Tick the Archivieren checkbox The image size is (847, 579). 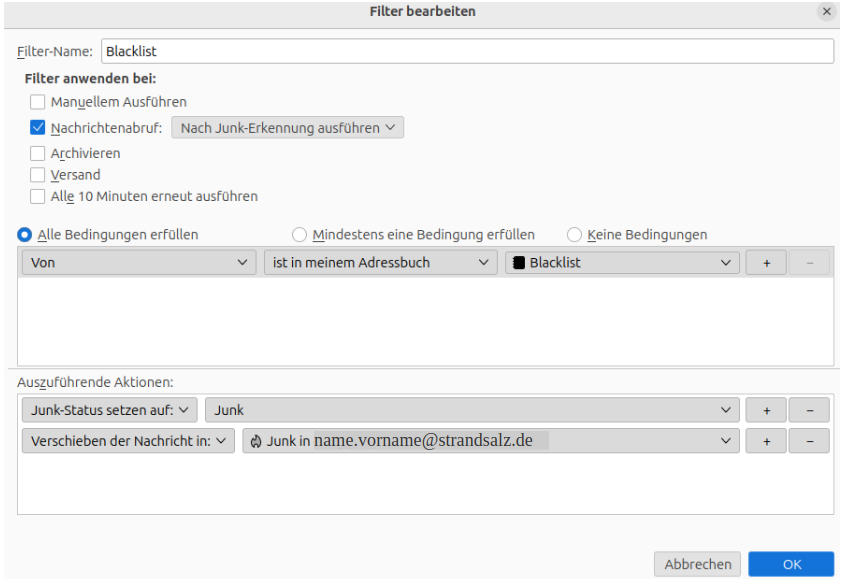click(38, 154)
